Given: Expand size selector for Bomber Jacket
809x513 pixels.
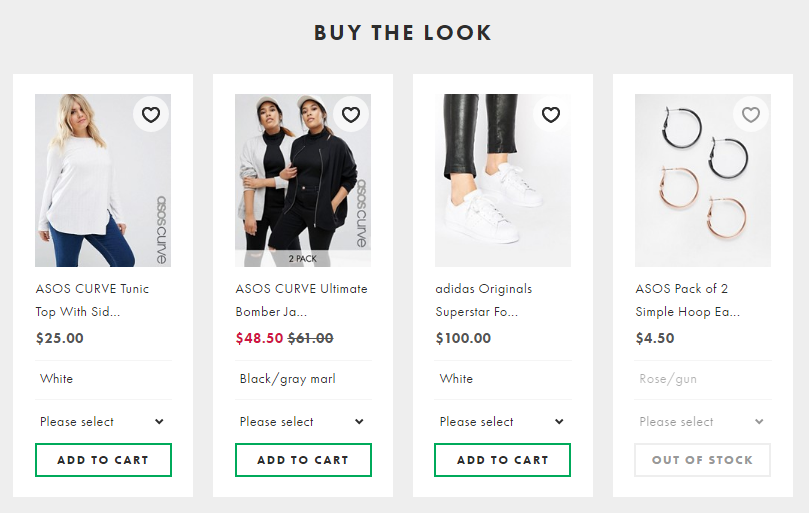Looking at the screenshot, I should [x=303, y=422].
